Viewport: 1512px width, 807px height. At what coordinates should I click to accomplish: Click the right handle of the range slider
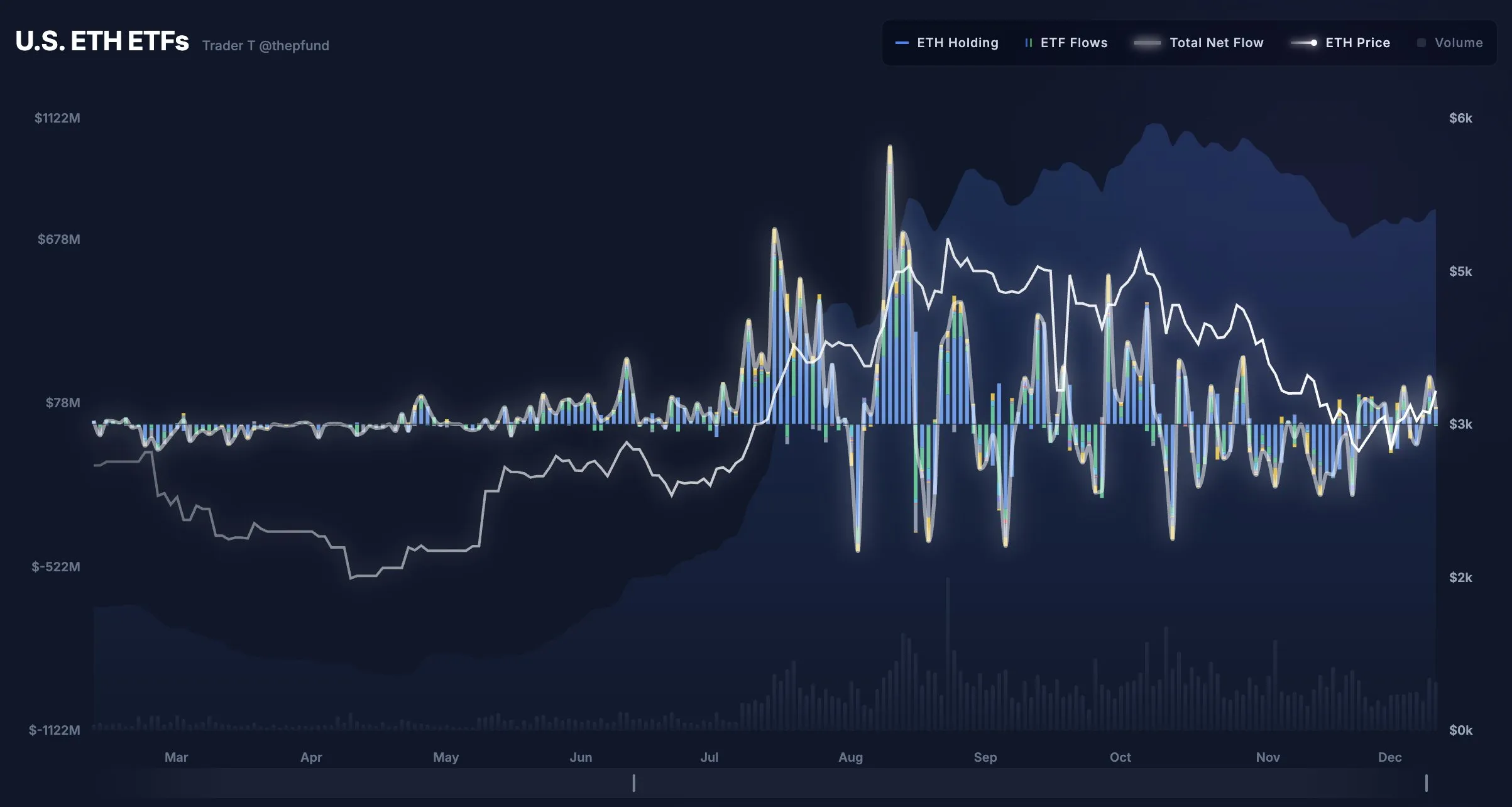click(1426, 783)
